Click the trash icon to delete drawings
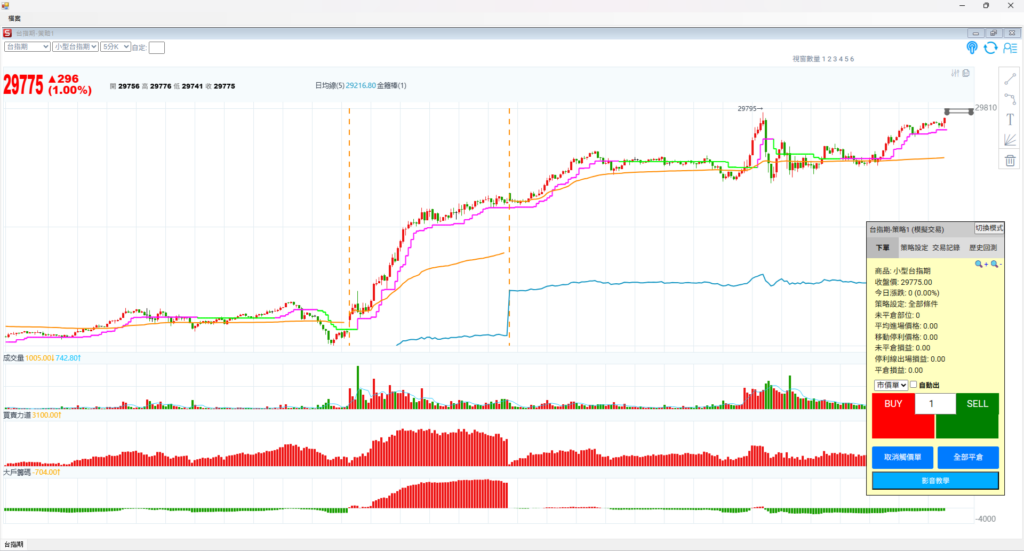Image resolution: width=1024 pixels, height=551 pixels. tap(1010, 160)
